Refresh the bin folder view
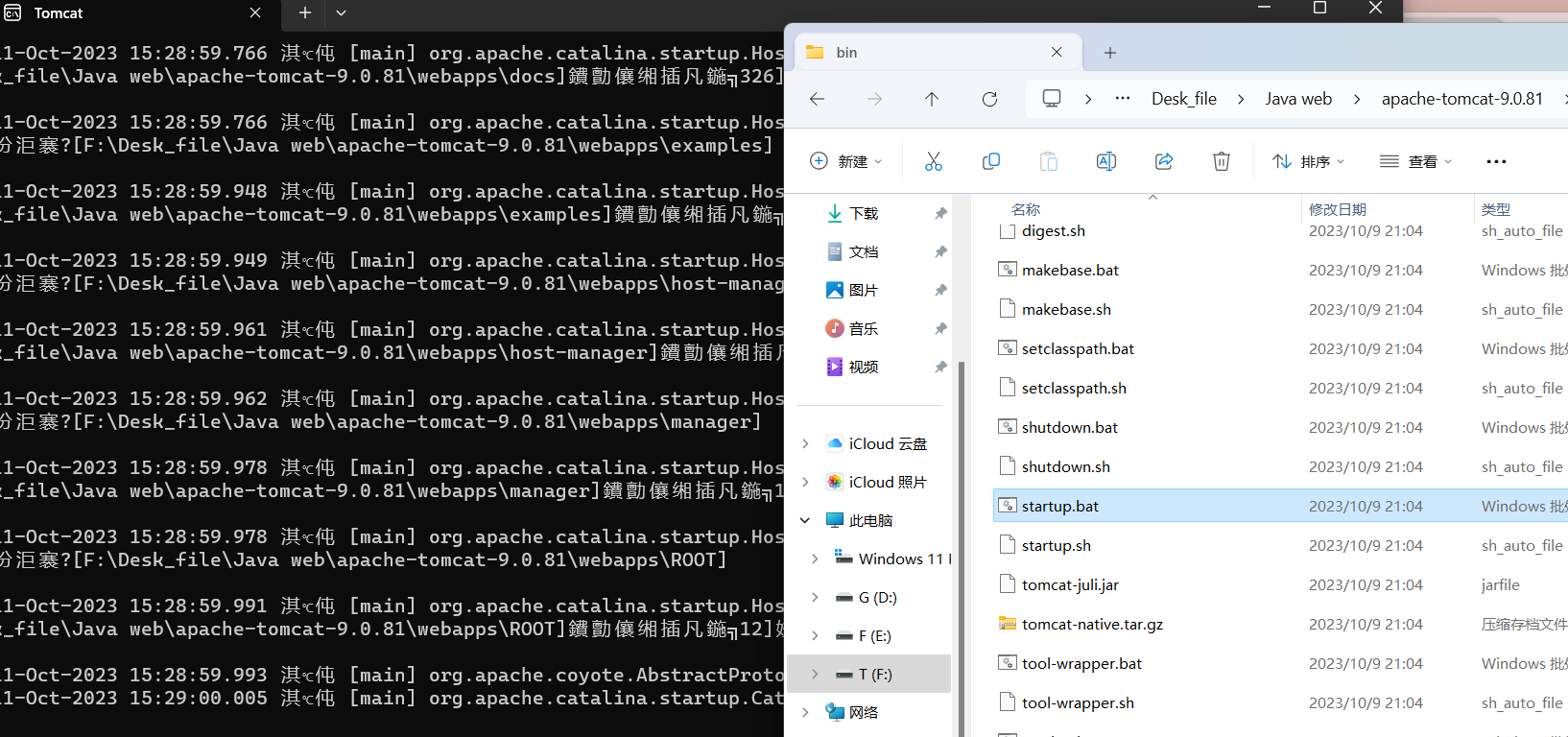Viewport: 1568px width, 737px height. click(989, 99)
